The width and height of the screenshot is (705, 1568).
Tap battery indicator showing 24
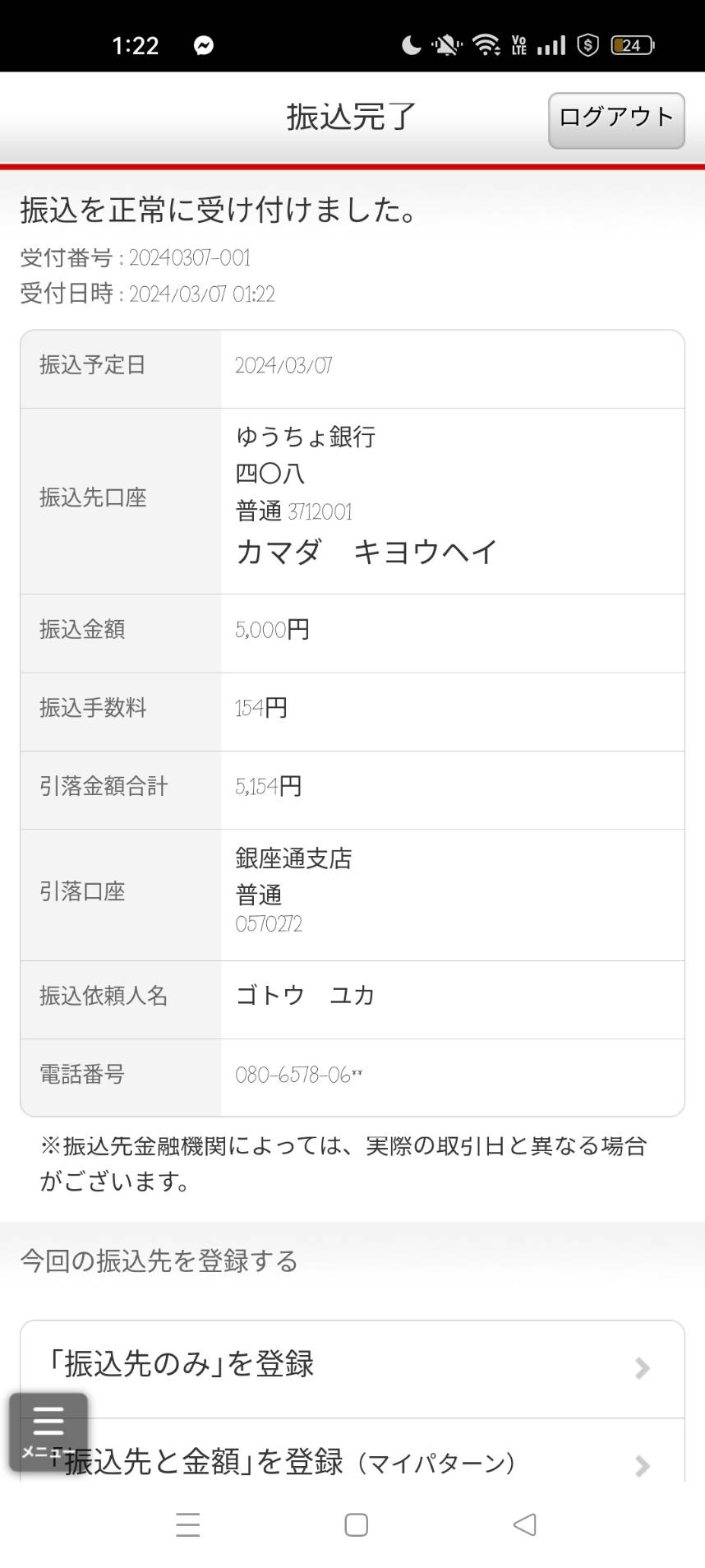pyautogui.click(x=633, y=45)
